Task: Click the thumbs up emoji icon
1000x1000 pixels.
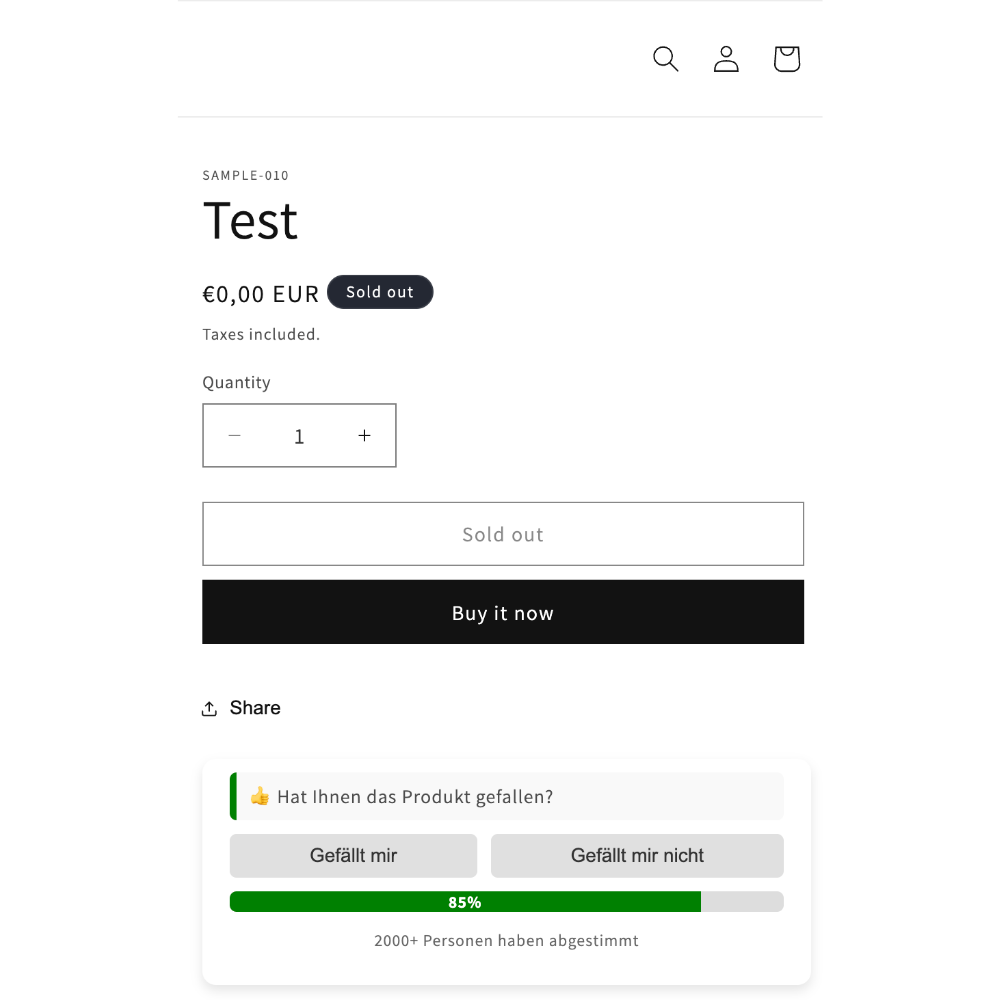Action: click(260, 796)
